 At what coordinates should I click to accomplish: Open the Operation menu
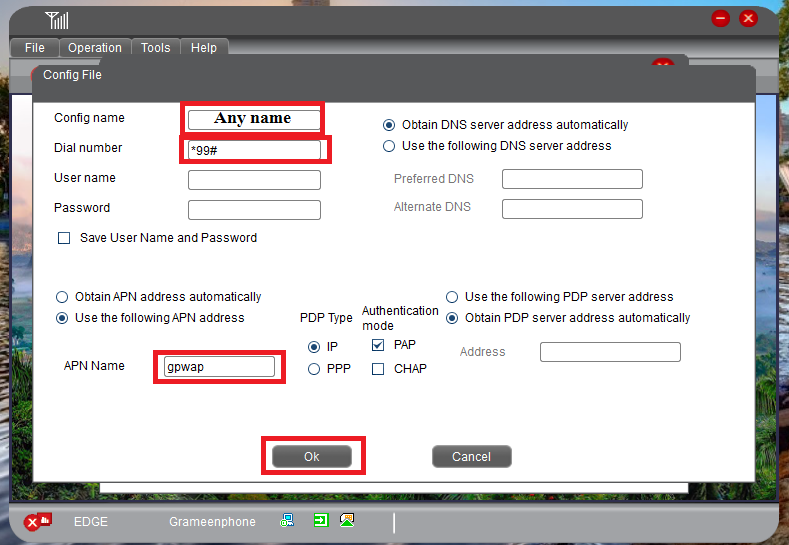pyautogui.click(x=95, y=48)
